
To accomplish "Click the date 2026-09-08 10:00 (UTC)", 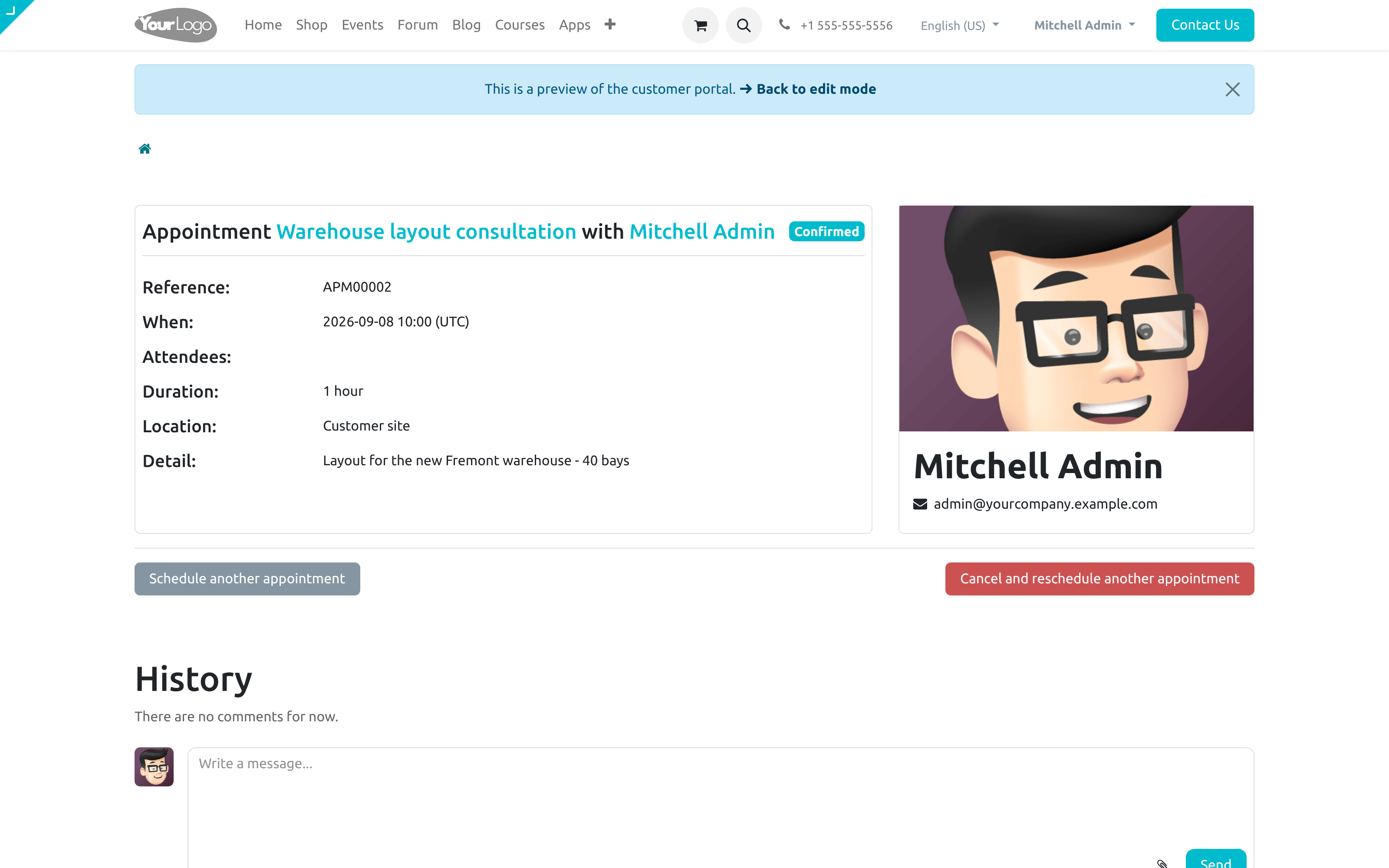I will click(x=396, y=322).
